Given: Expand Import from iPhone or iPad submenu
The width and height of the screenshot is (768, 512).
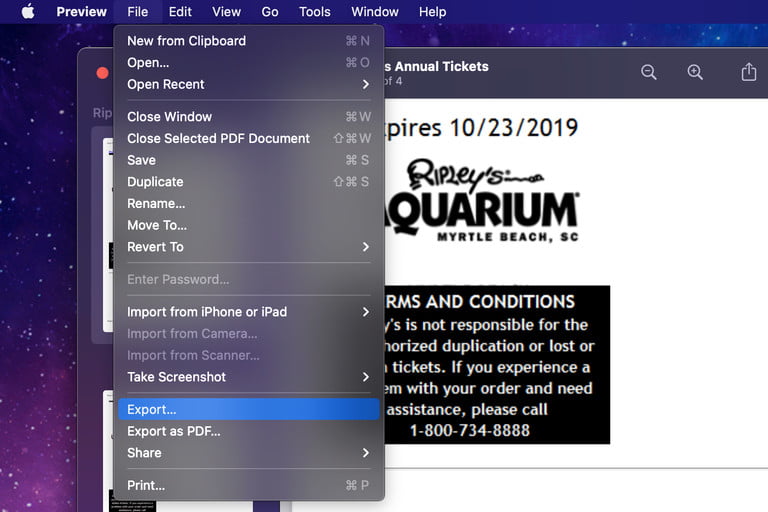Looking at the screenshot, I should [x=248, y=312].
